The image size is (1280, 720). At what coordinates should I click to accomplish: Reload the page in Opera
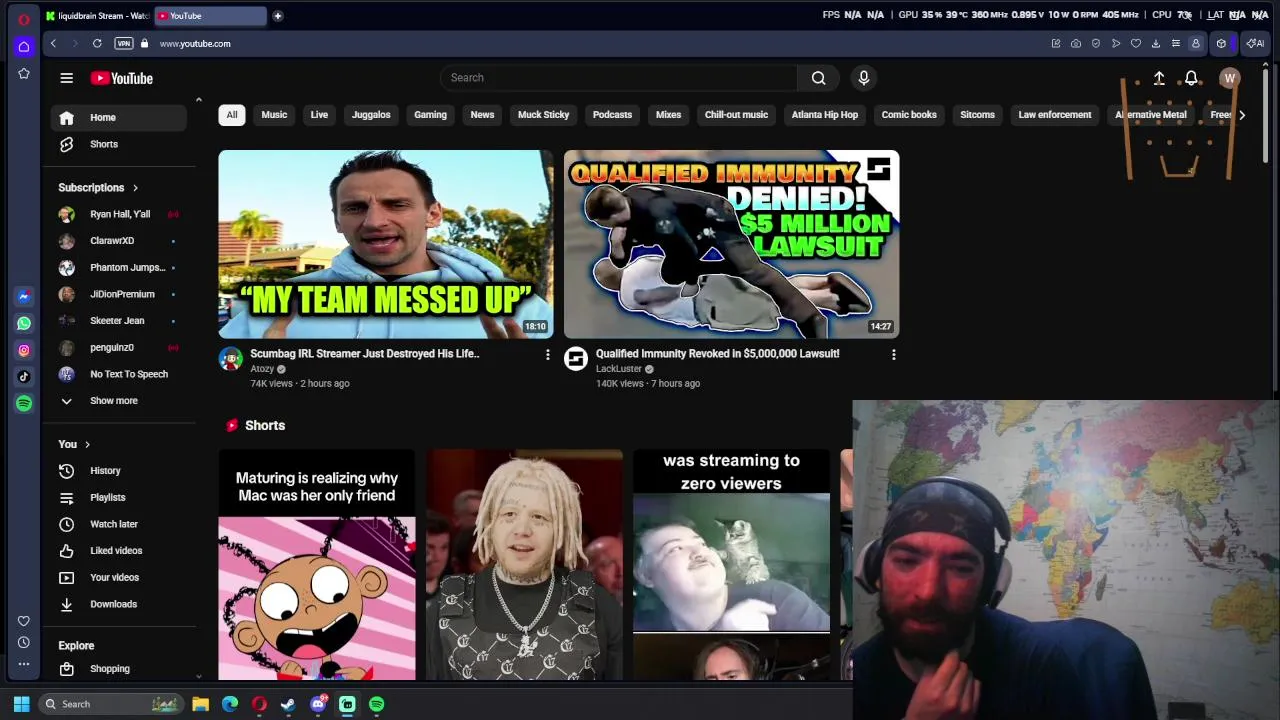coord(97,43)
